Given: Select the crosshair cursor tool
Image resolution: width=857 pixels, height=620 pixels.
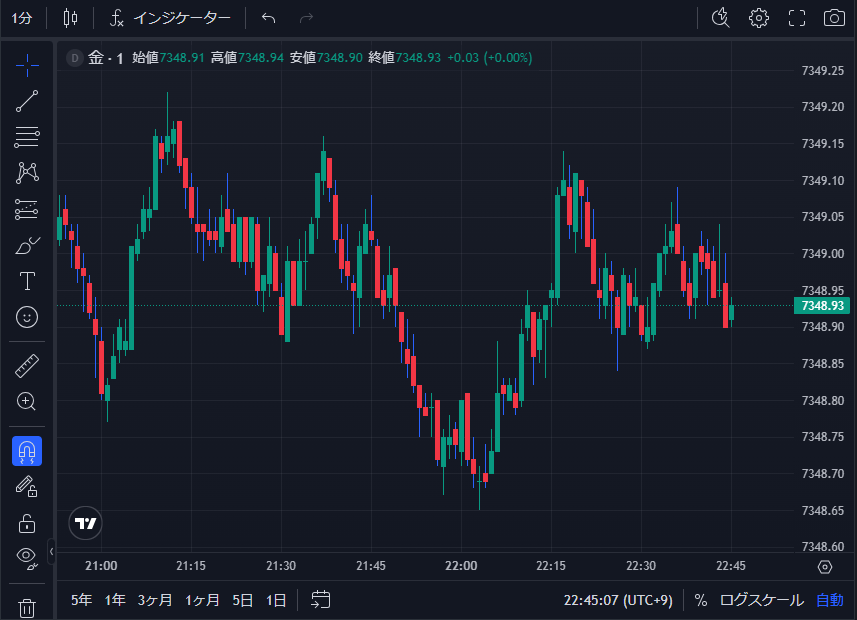Looking at the screenshot, I should (27, 66).
